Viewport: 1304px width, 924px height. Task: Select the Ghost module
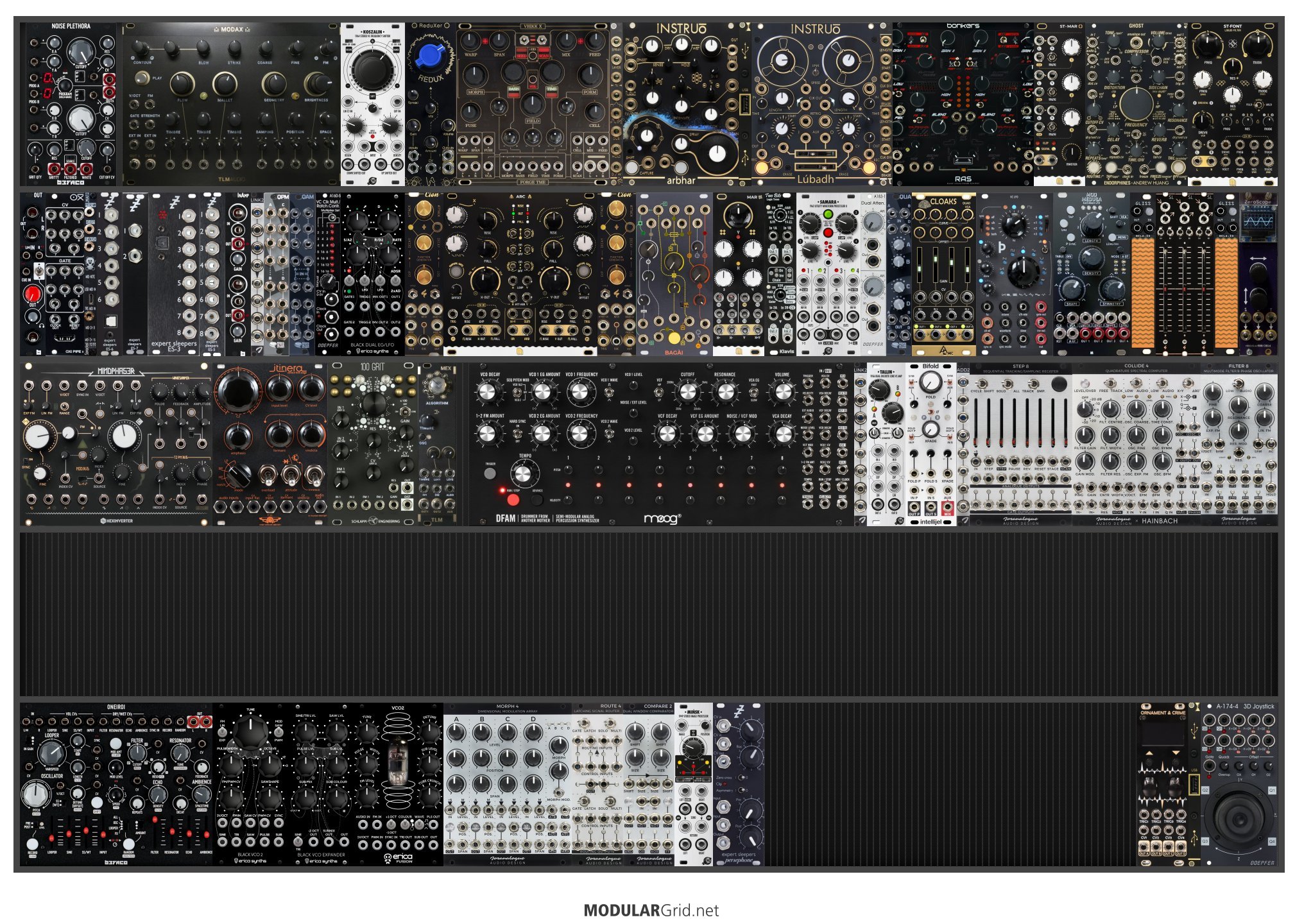1136,104
